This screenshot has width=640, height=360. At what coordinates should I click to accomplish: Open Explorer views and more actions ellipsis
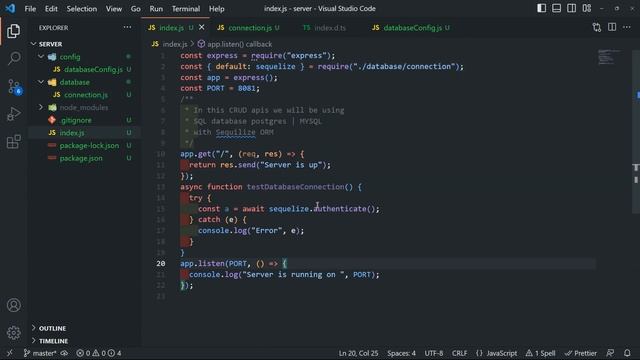coord(127,27)
